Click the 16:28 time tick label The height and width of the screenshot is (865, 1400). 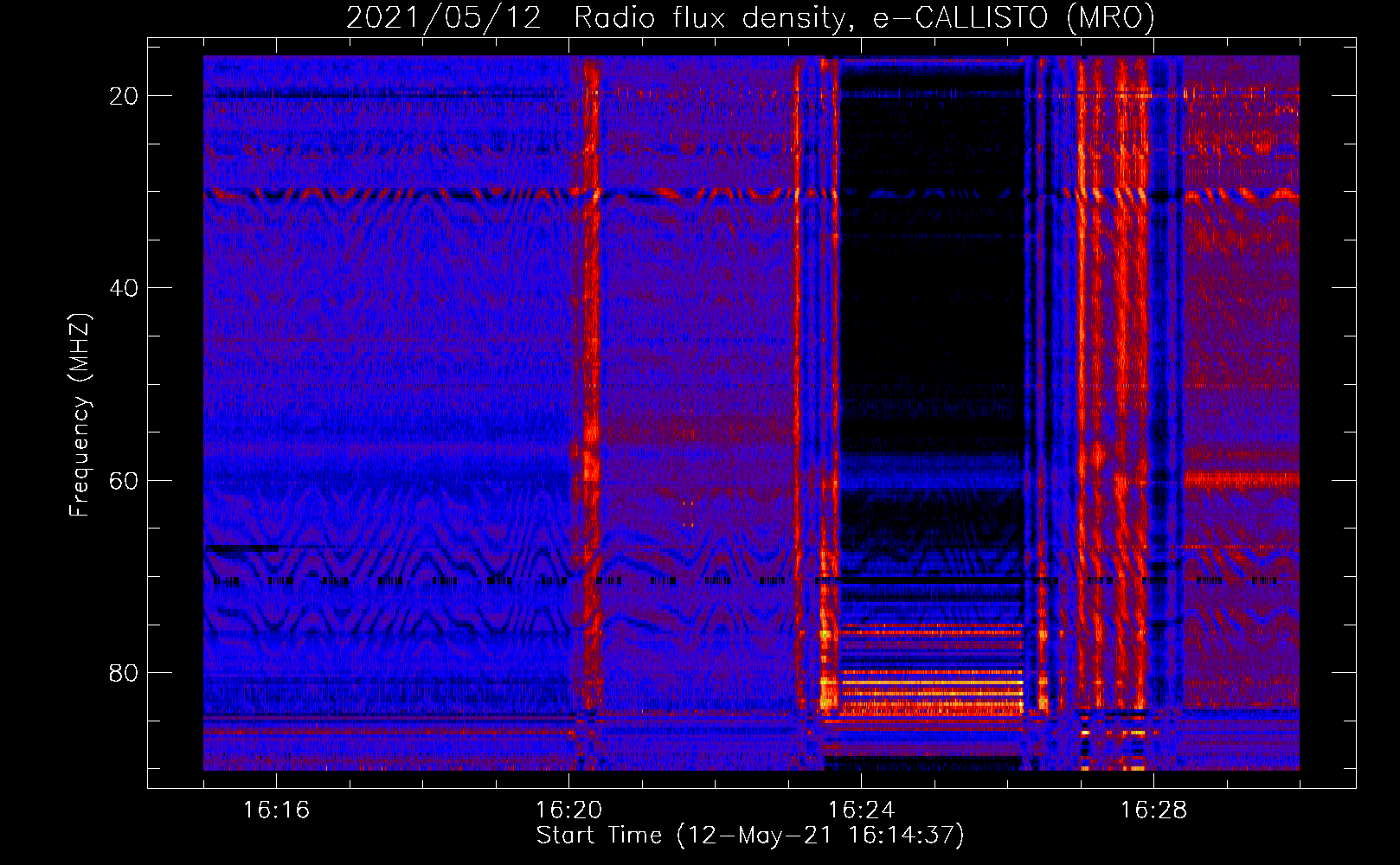(1153, 810)
